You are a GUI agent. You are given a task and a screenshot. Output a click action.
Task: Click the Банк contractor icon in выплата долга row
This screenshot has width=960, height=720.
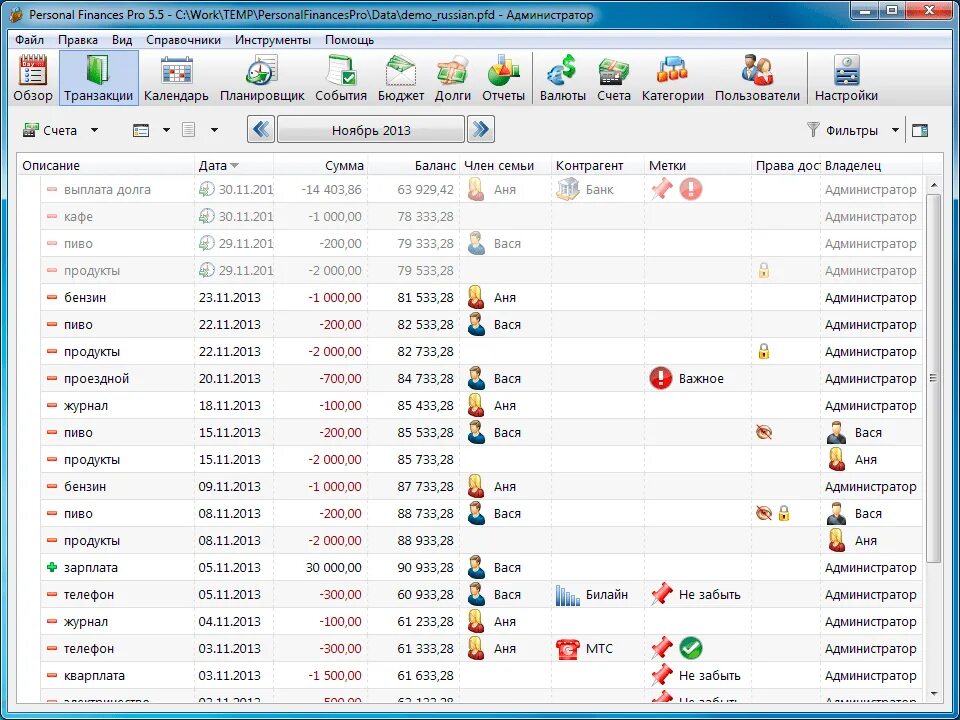[568, 189]
